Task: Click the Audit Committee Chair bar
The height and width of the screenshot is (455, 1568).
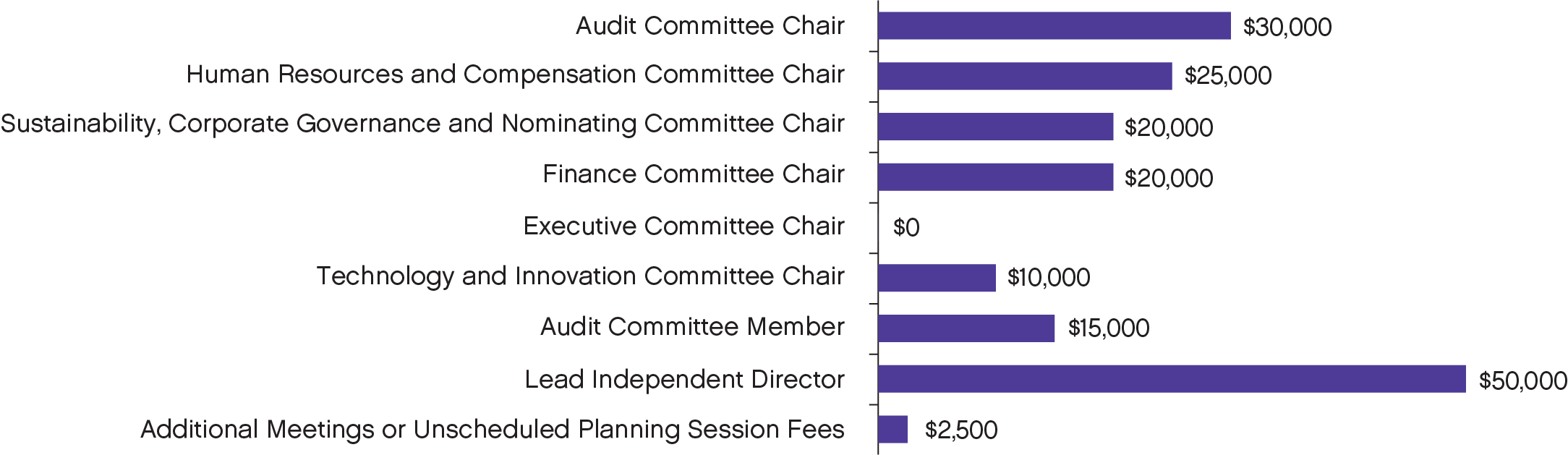Action: (x=1054, y=26)
